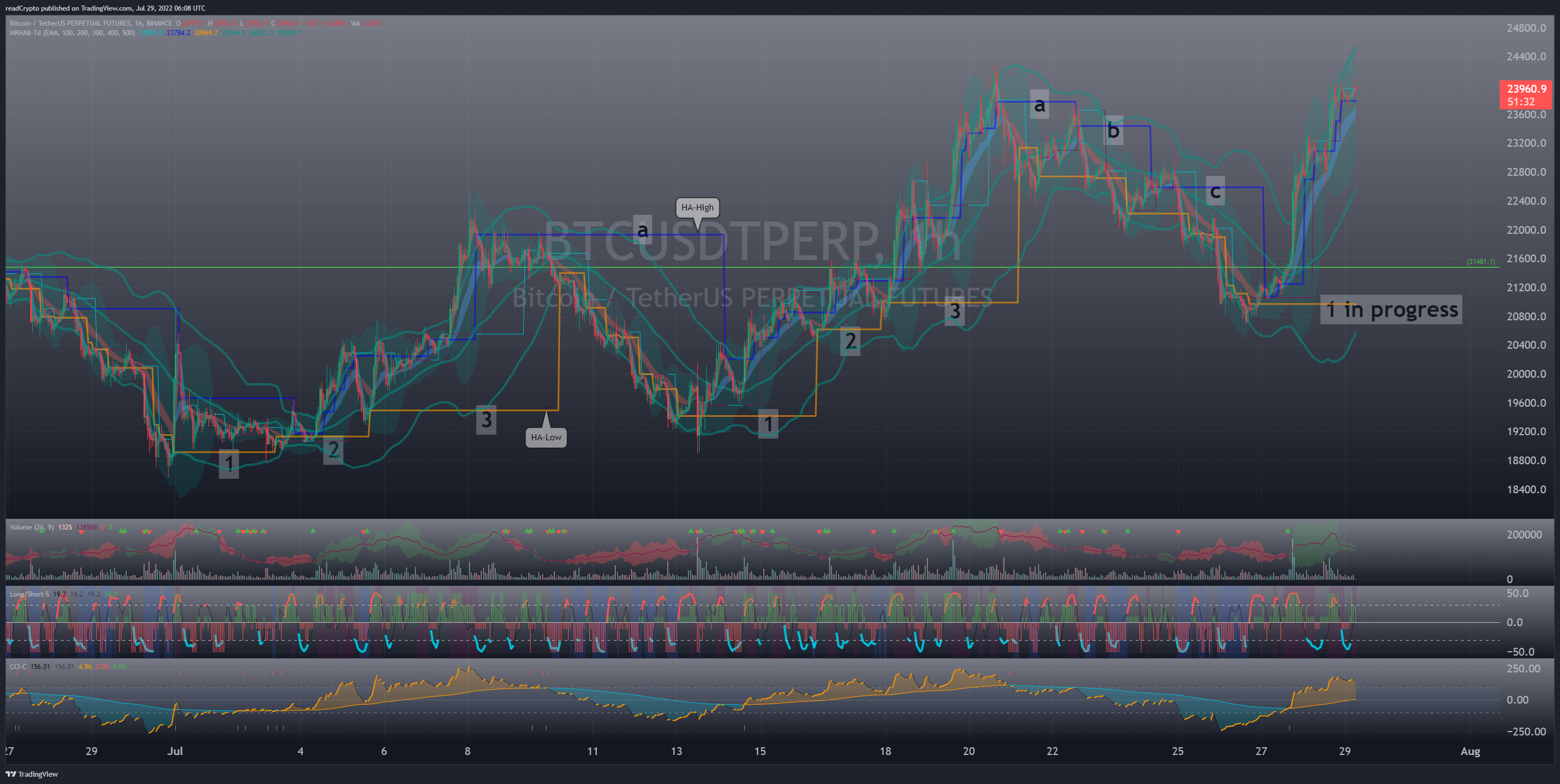
Task: Click the MRHAB-Td (EMA, 100, 200...) indicator legend
Action: tap(73, 33)
